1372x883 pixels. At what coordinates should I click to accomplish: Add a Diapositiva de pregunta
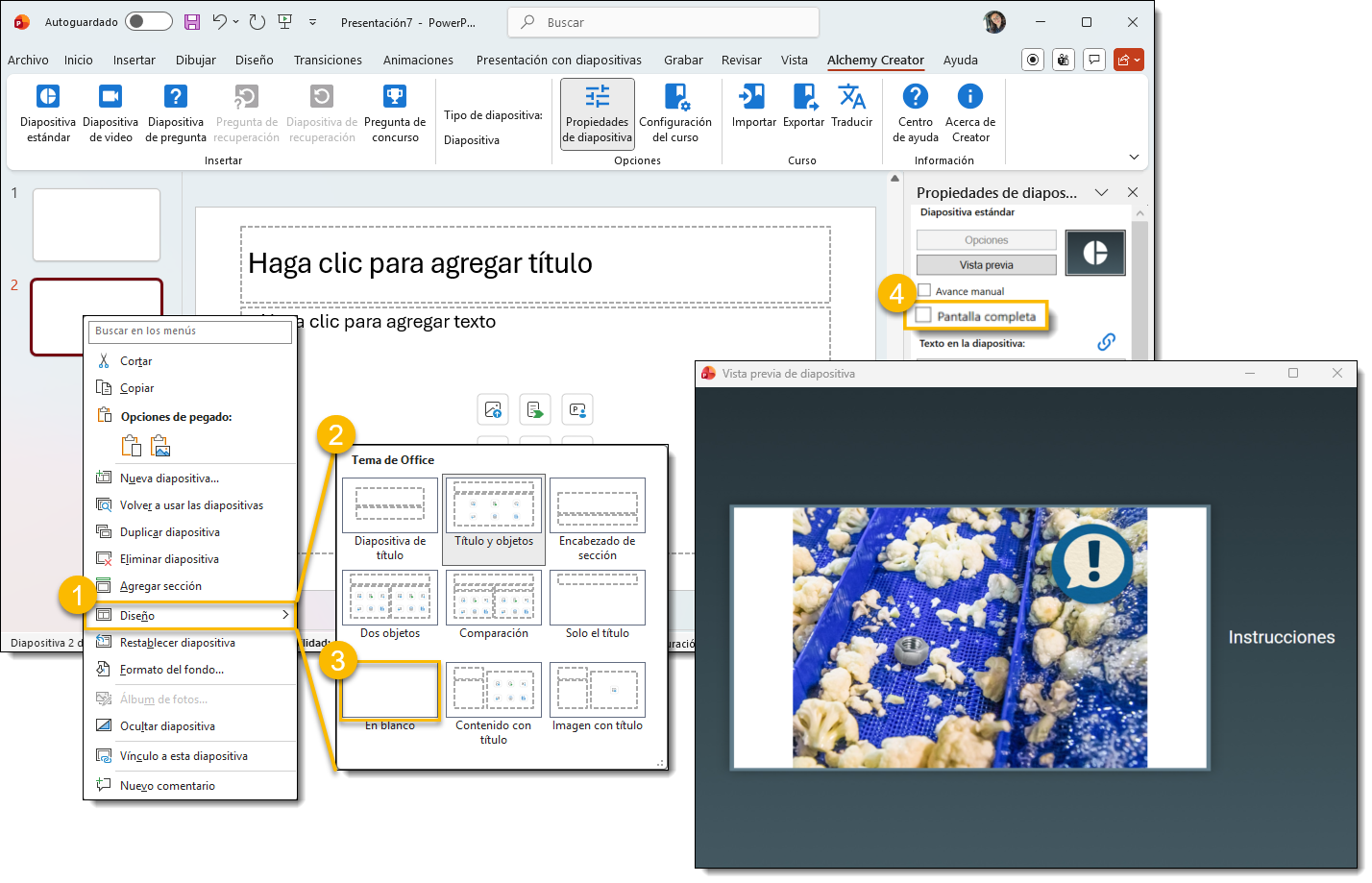tap(176, 112)
